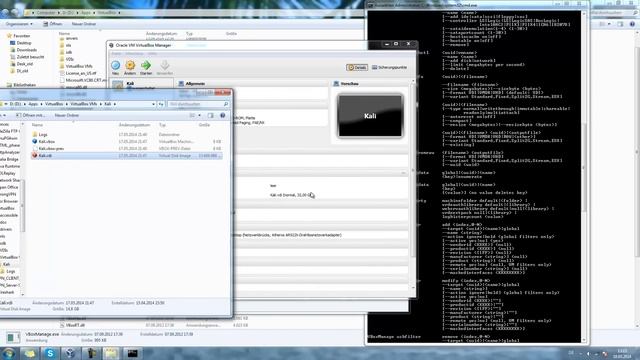Click Öffnen in the back Explorer toolbar
640x360 pixels.
click(53, 24)
